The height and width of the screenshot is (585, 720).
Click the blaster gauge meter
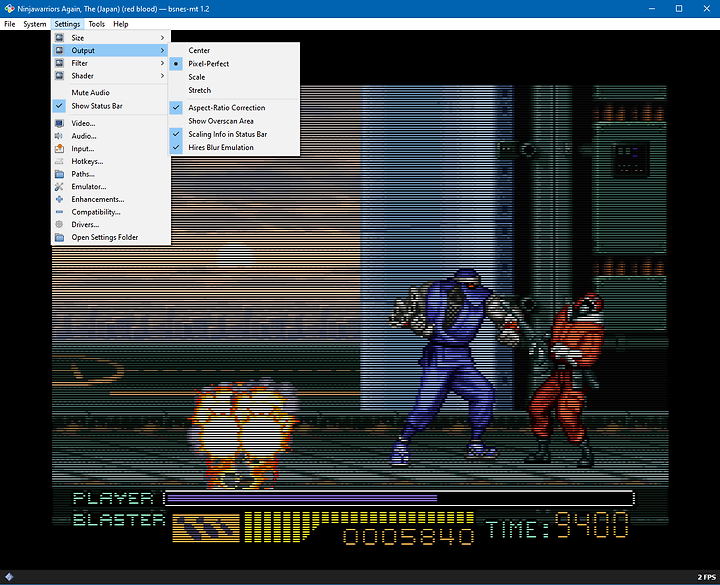(x=359, y=526)
